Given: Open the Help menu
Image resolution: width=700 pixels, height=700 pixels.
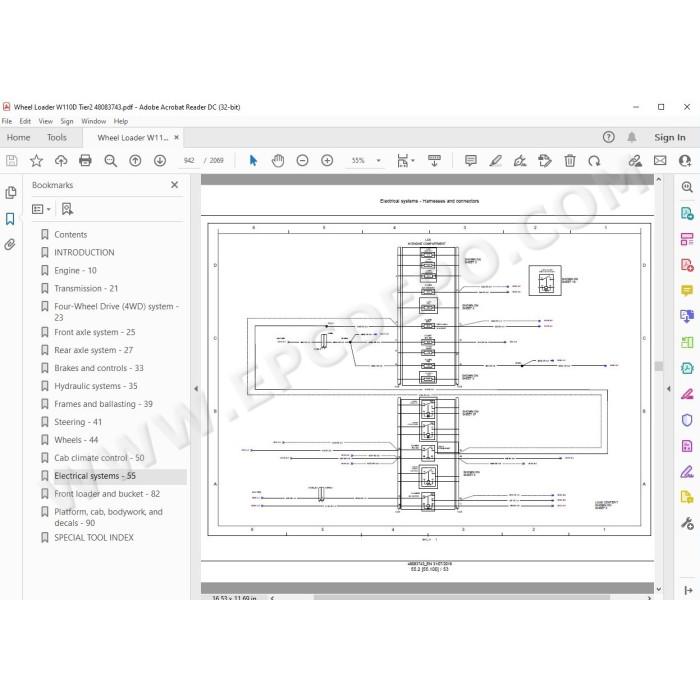Looking at the screenshot, I should click(x=121, y=121).
